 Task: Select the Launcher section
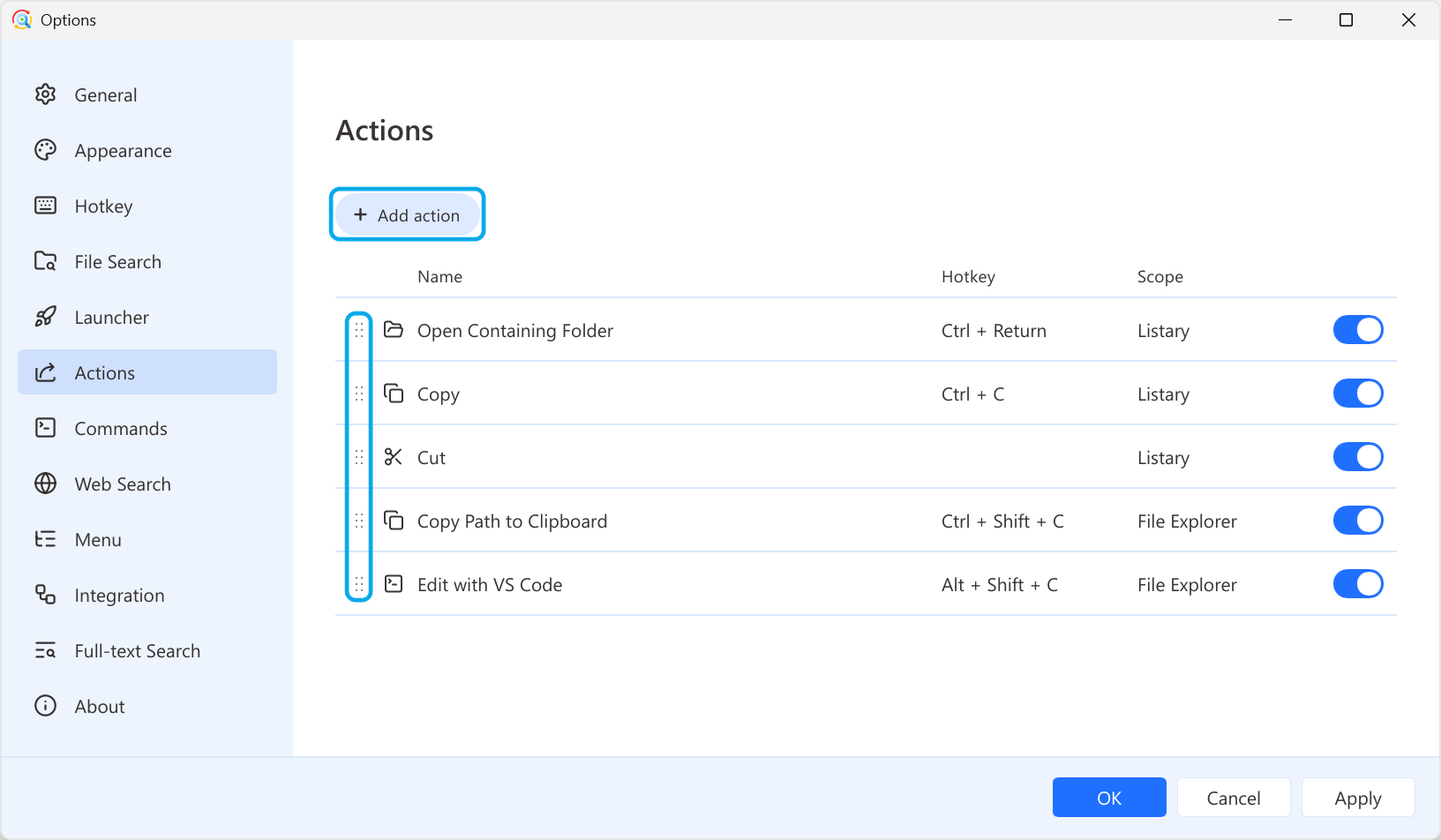click(x=147, y=317)
